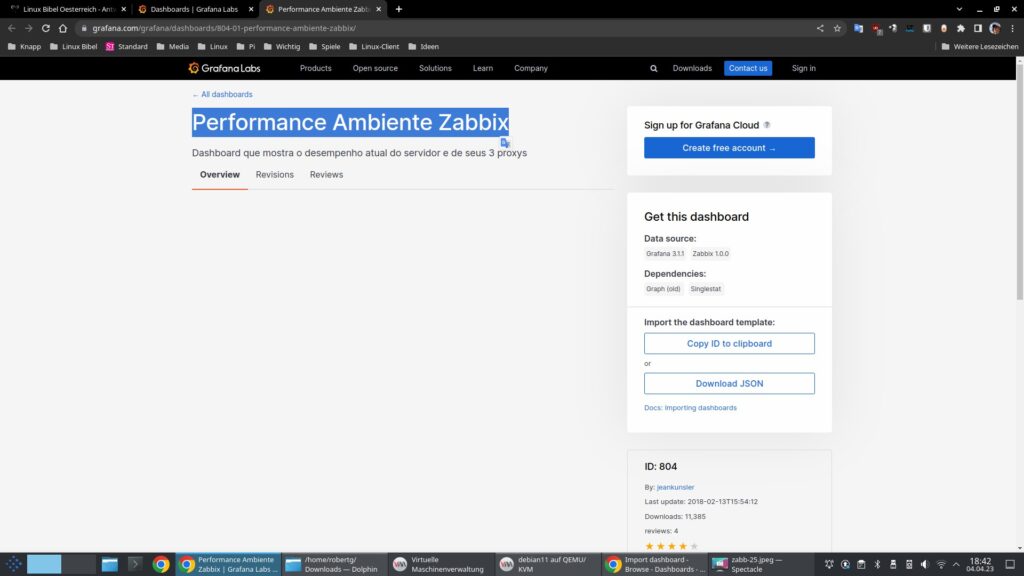Click the address bar URL field
The image size is (1024, 576).
(451, 28)
